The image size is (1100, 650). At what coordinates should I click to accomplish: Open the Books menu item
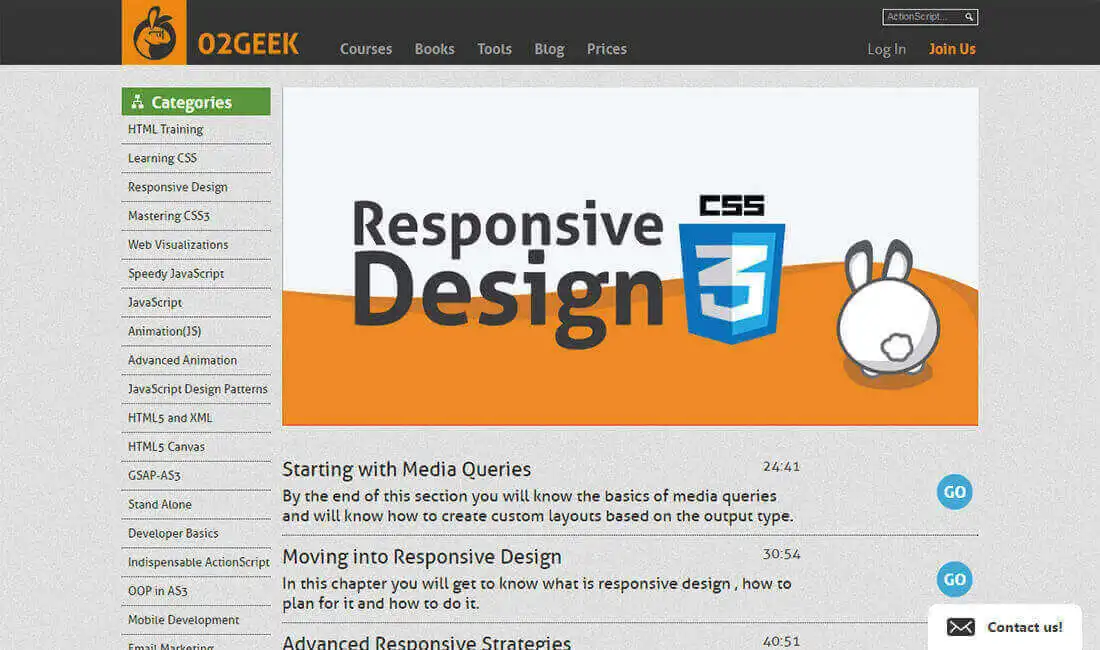pyautogui.click(x=434, y=49)
